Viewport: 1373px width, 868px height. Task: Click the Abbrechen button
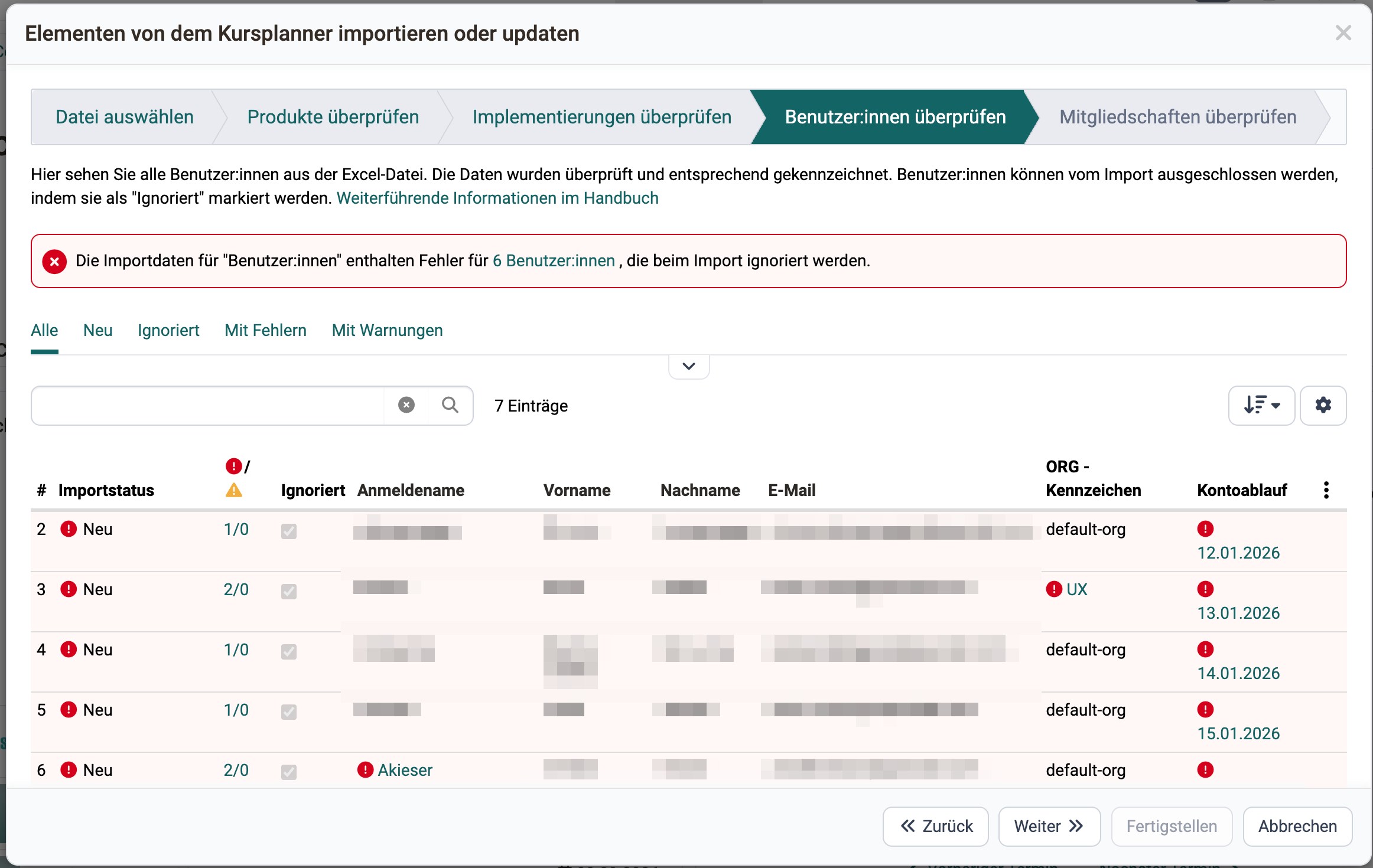pyautogui.click(x=1297, y=827)
